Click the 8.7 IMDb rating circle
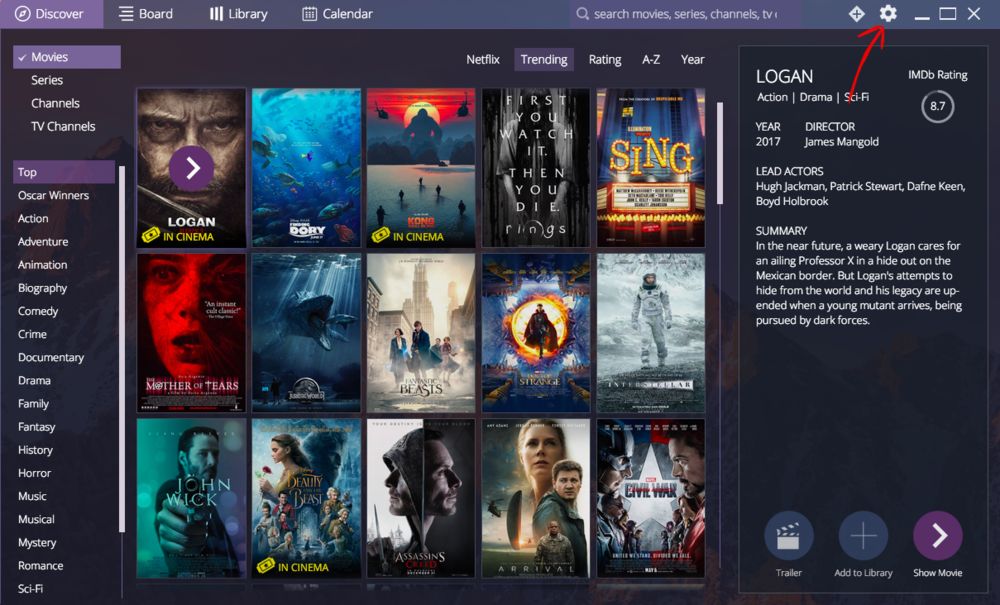The height and width of the screenshot is (605, 1000). [x=938, y=106]
